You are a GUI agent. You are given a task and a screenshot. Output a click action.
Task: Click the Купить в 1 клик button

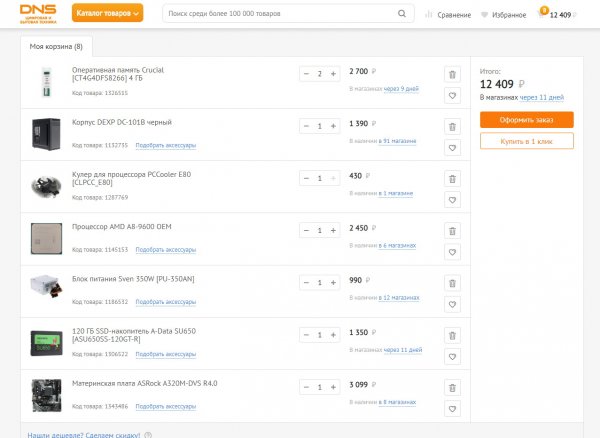coord(526,141)
